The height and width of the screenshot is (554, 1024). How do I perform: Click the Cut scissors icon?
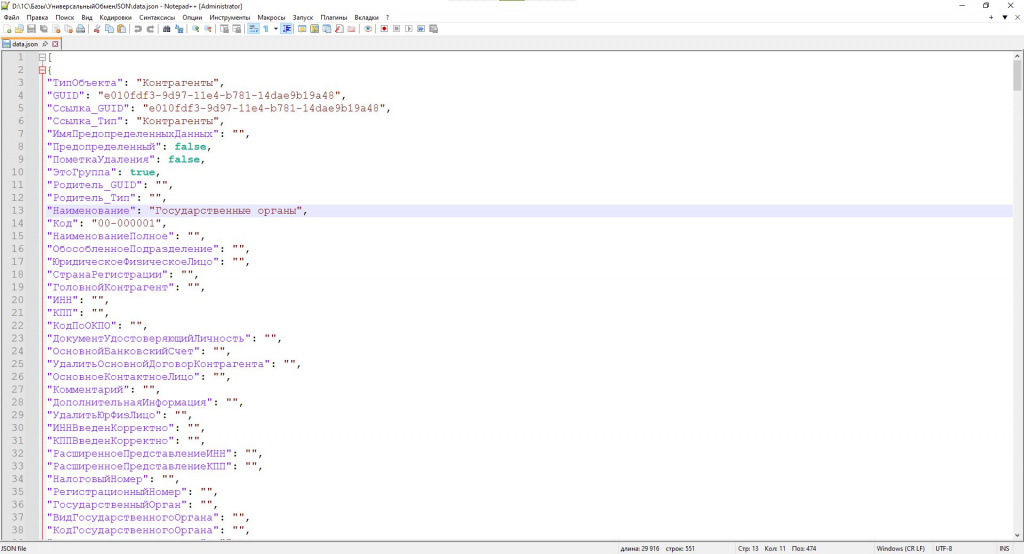[97, 29]
